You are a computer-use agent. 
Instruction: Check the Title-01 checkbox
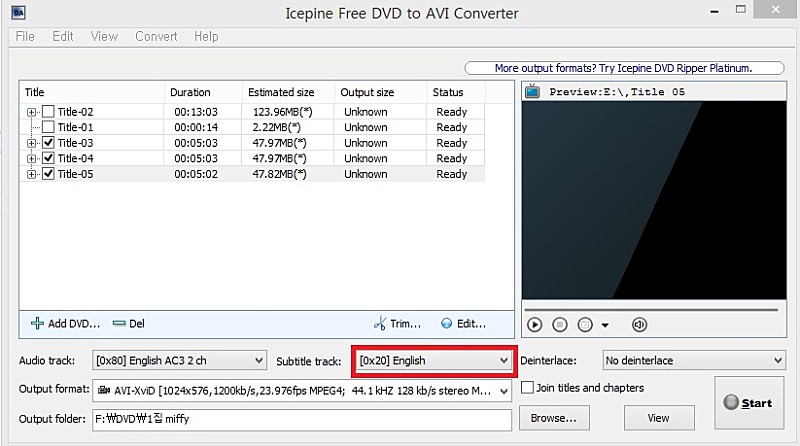(48, 127)
